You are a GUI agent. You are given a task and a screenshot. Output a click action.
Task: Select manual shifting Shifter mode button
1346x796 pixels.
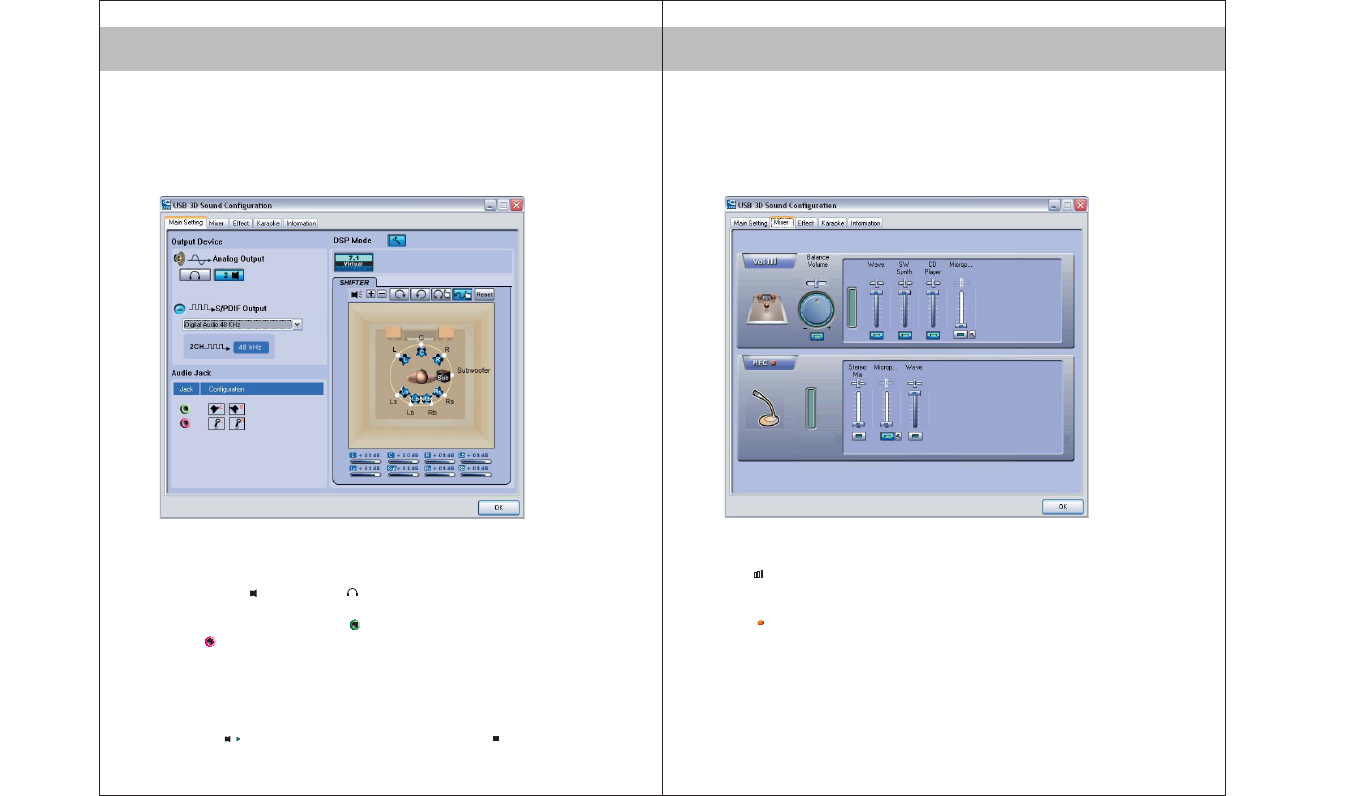pos(462,294)
